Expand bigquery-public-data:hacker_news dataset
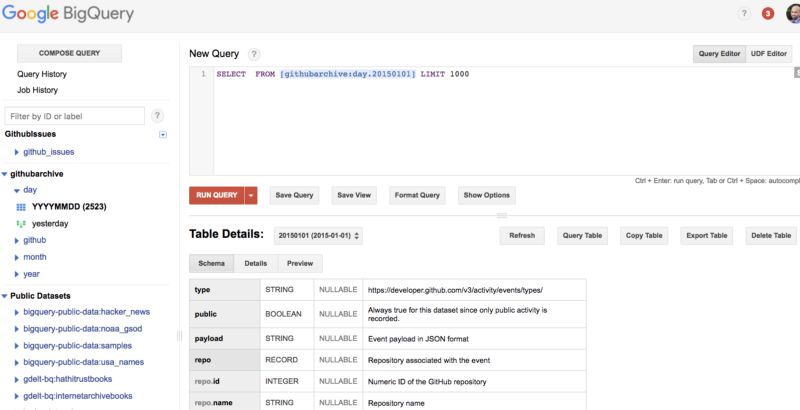Image resolution: width=800 pixels, height=410 pixels. coord(17,312)
